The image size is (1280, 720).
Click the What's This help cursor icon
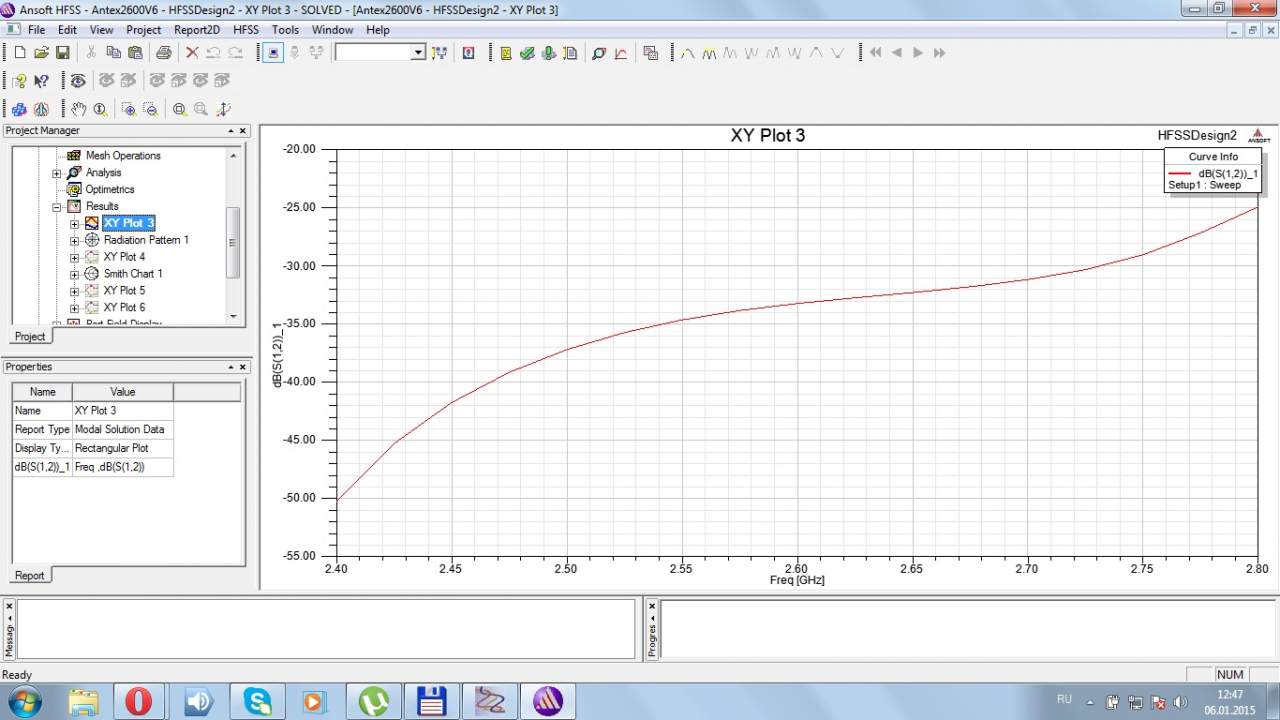(x=41, y=81)
